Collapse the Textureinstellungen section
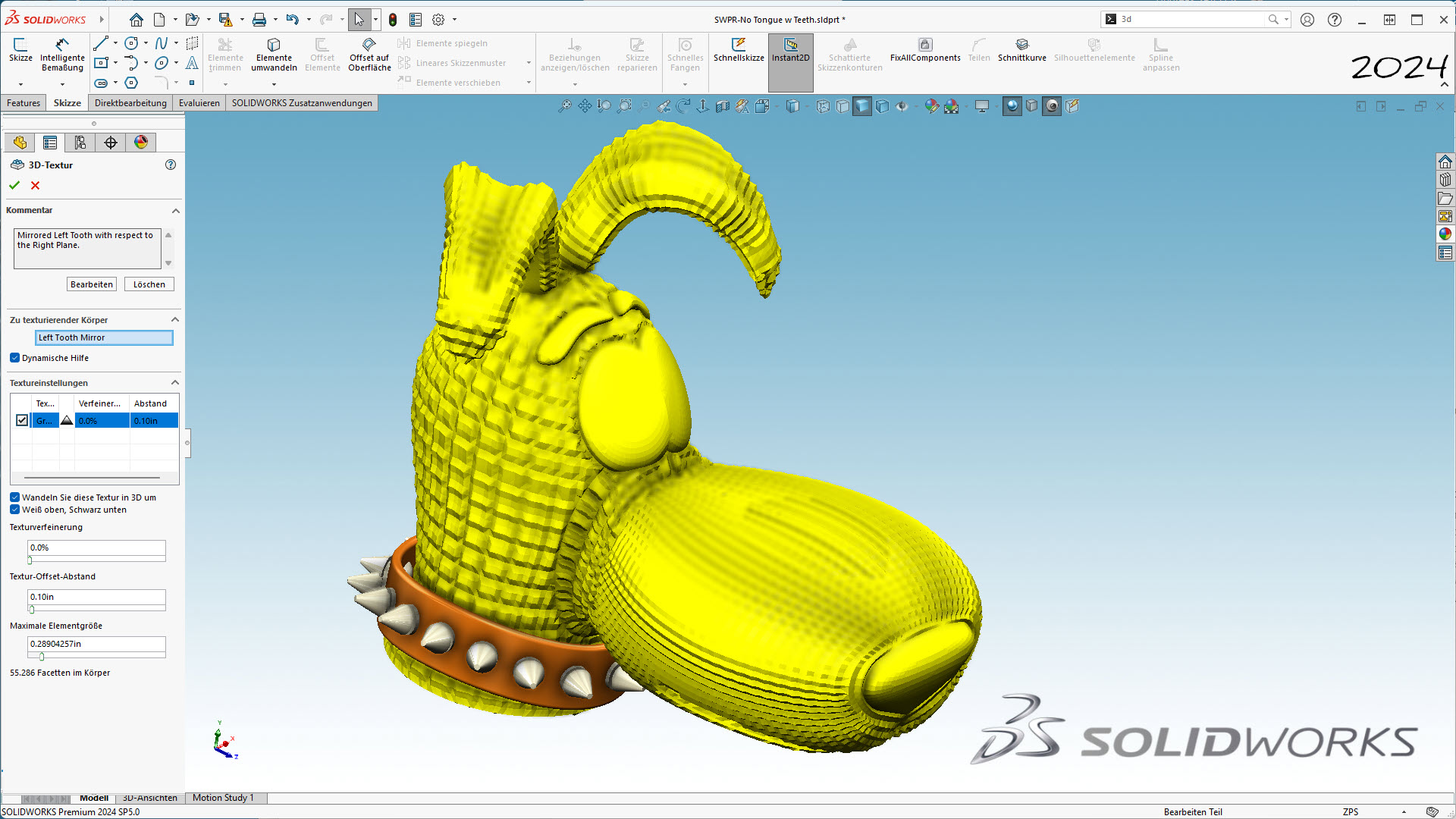Image resolution: width=1456 pixels, height=819 pixels. [x=175, y=383]
